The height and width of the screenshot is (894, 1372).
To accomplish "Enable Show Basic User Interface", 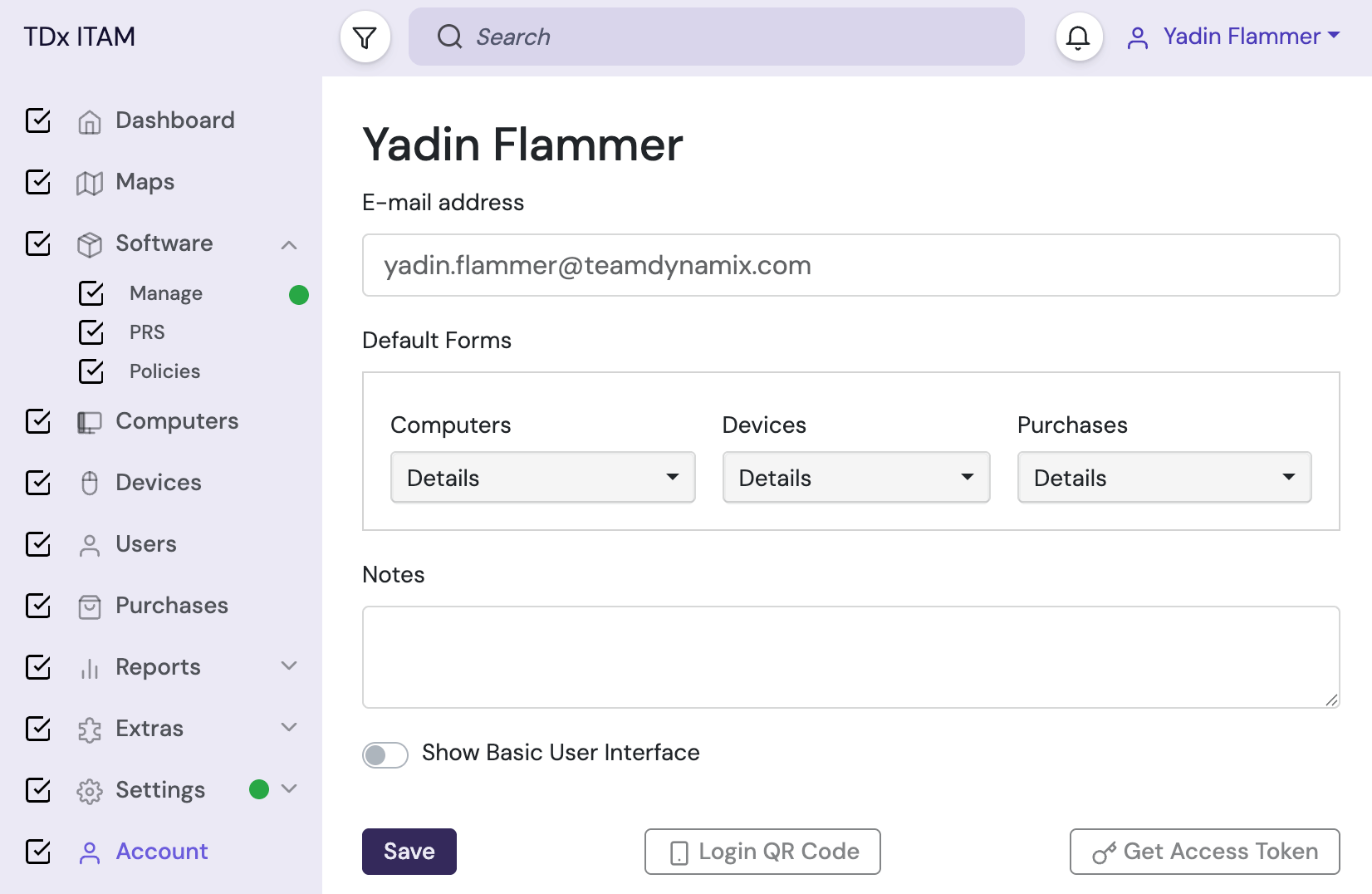I will (x=385, y=754).
